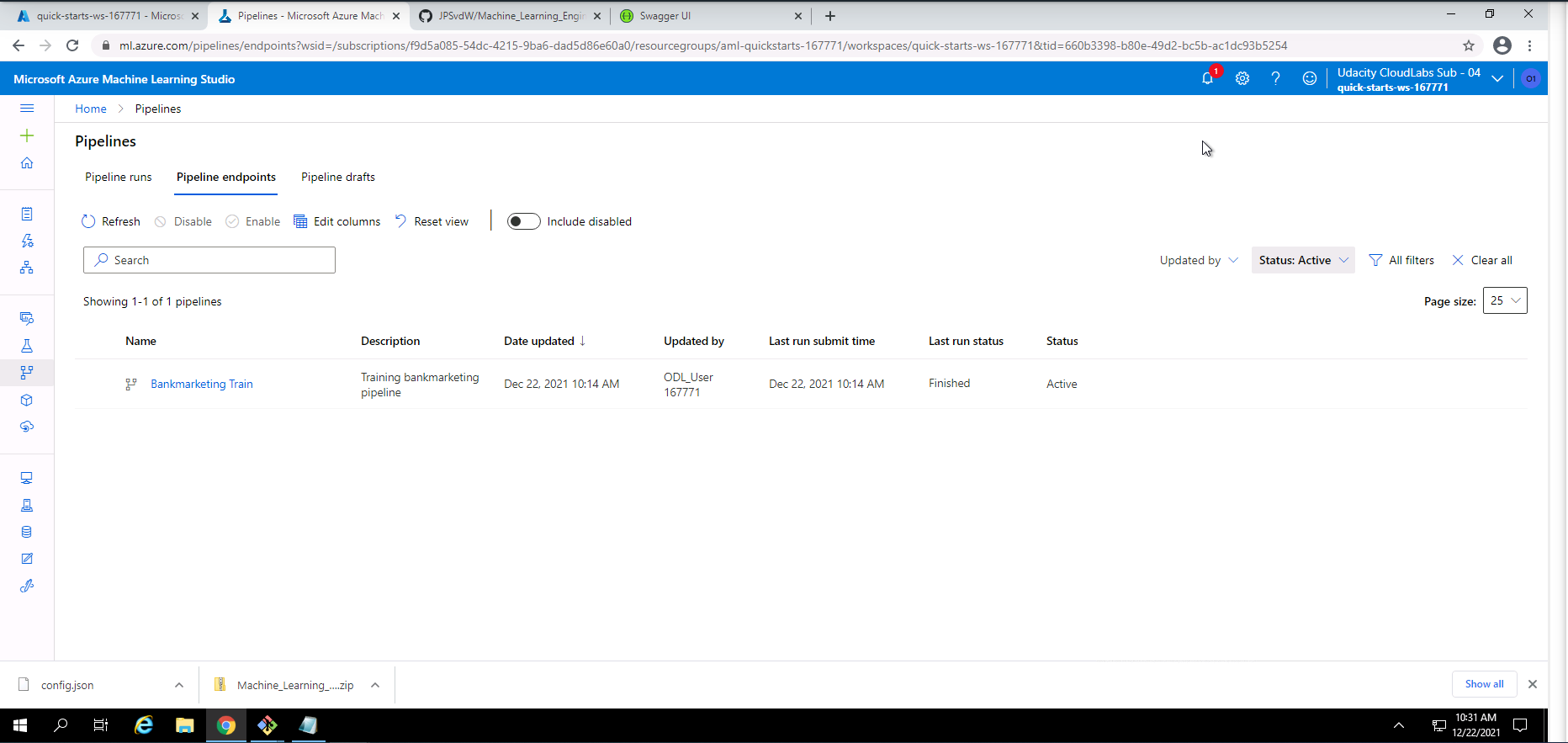Click the bottom sidebar pipe-shaped icon
The width and height of the screenshot is (1568, 743).
point(27,586)
